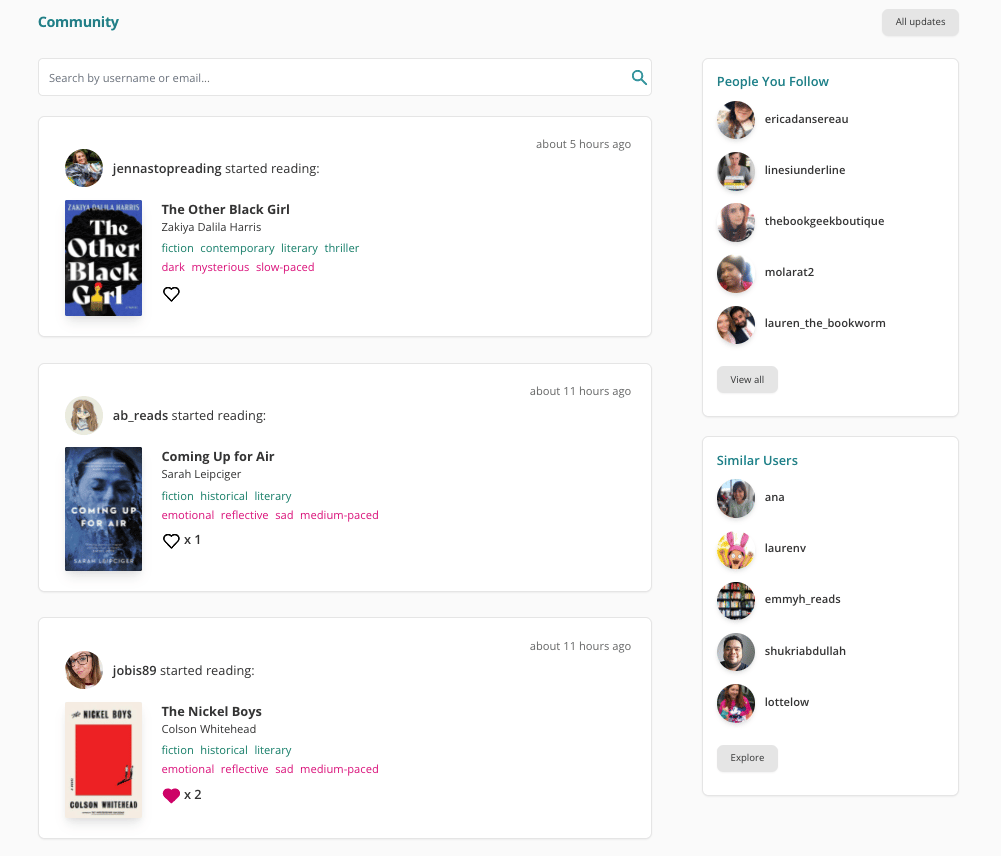Click thebookgeekboutique's avatar picture
The height and width of the screenshot is (856, 1001).
click(x=735, y=222)
